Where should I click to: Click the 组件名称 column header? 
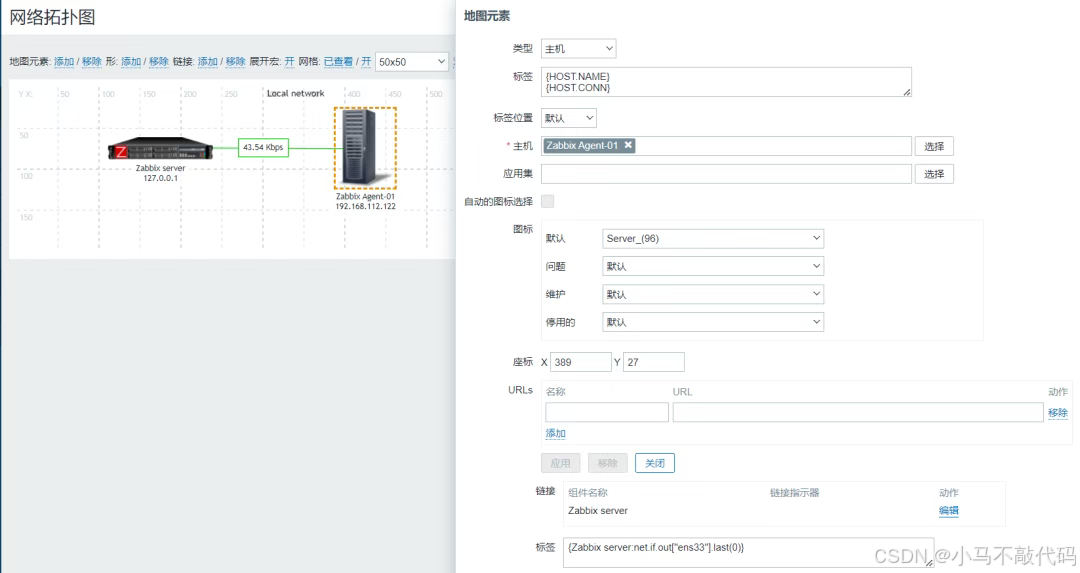click(588, 492)
